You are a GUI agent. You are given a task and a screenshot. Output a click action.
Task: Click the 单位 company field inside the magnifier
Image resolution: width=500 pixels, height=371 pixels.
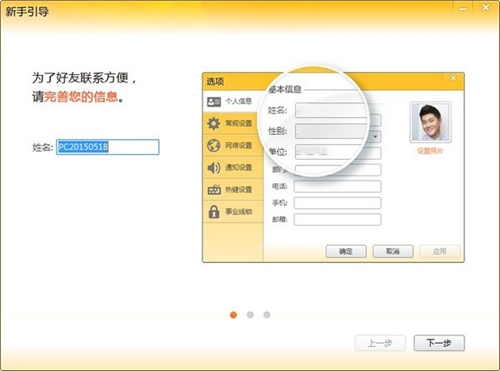click(328, 152)
